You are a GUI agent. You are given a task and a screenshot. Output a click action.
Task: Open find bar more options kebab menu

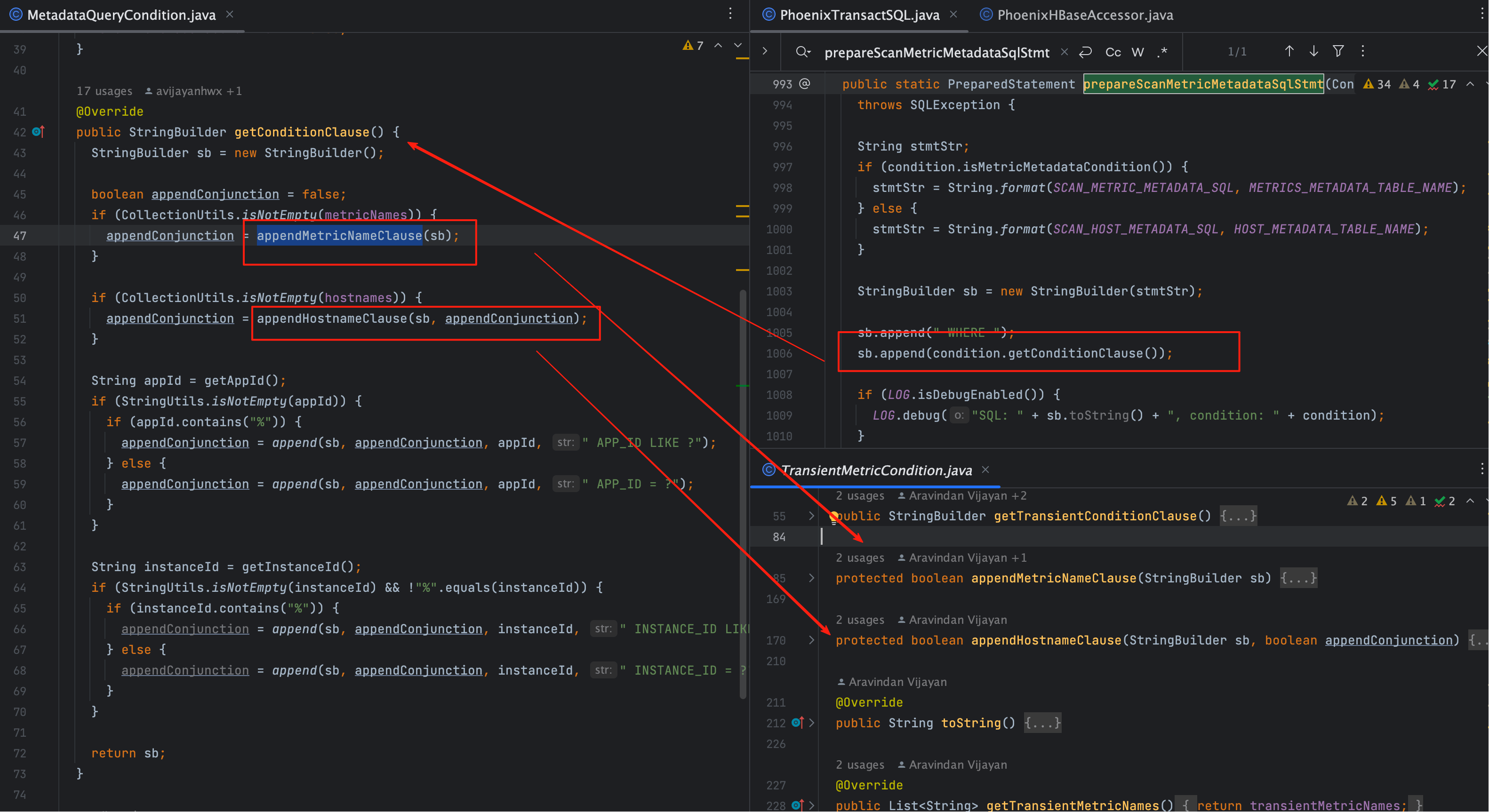(x=1363, y=51)
